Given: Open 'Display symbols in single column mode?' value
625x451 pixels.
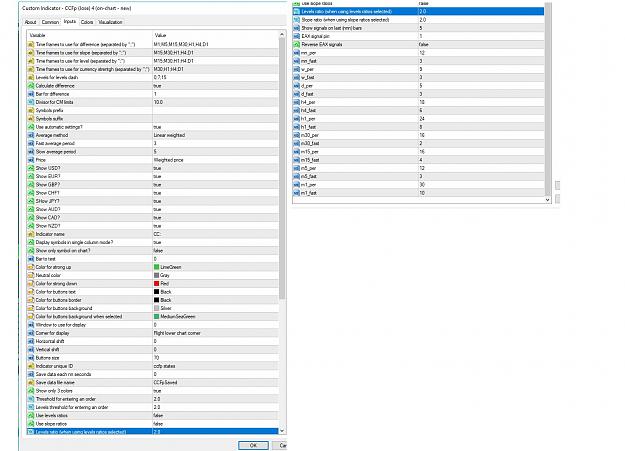Looking at the screenshot, I should pos(215,242).
